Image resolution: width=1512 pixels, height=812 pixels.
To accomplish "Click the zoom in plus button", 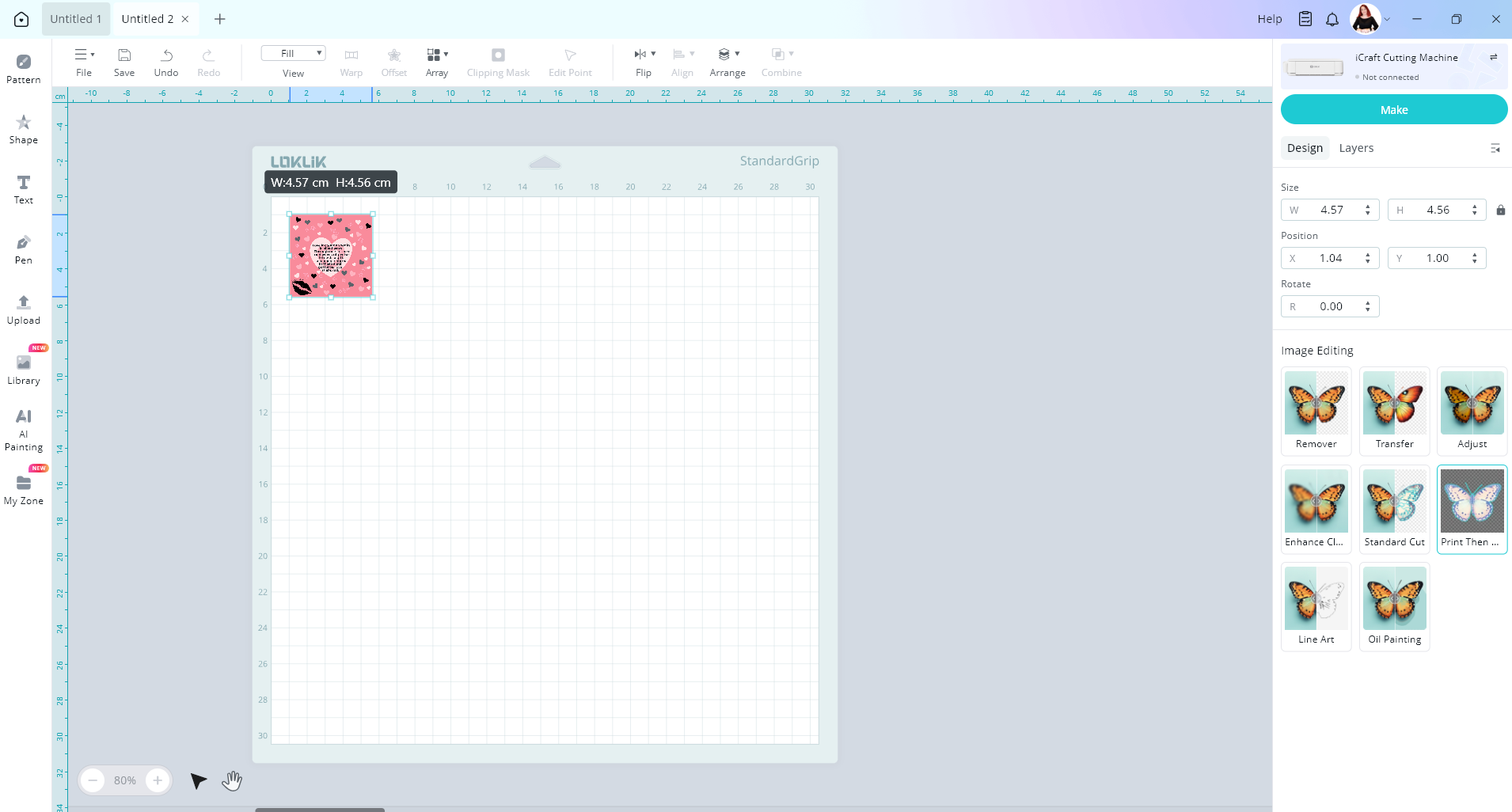I will [158, 780].
